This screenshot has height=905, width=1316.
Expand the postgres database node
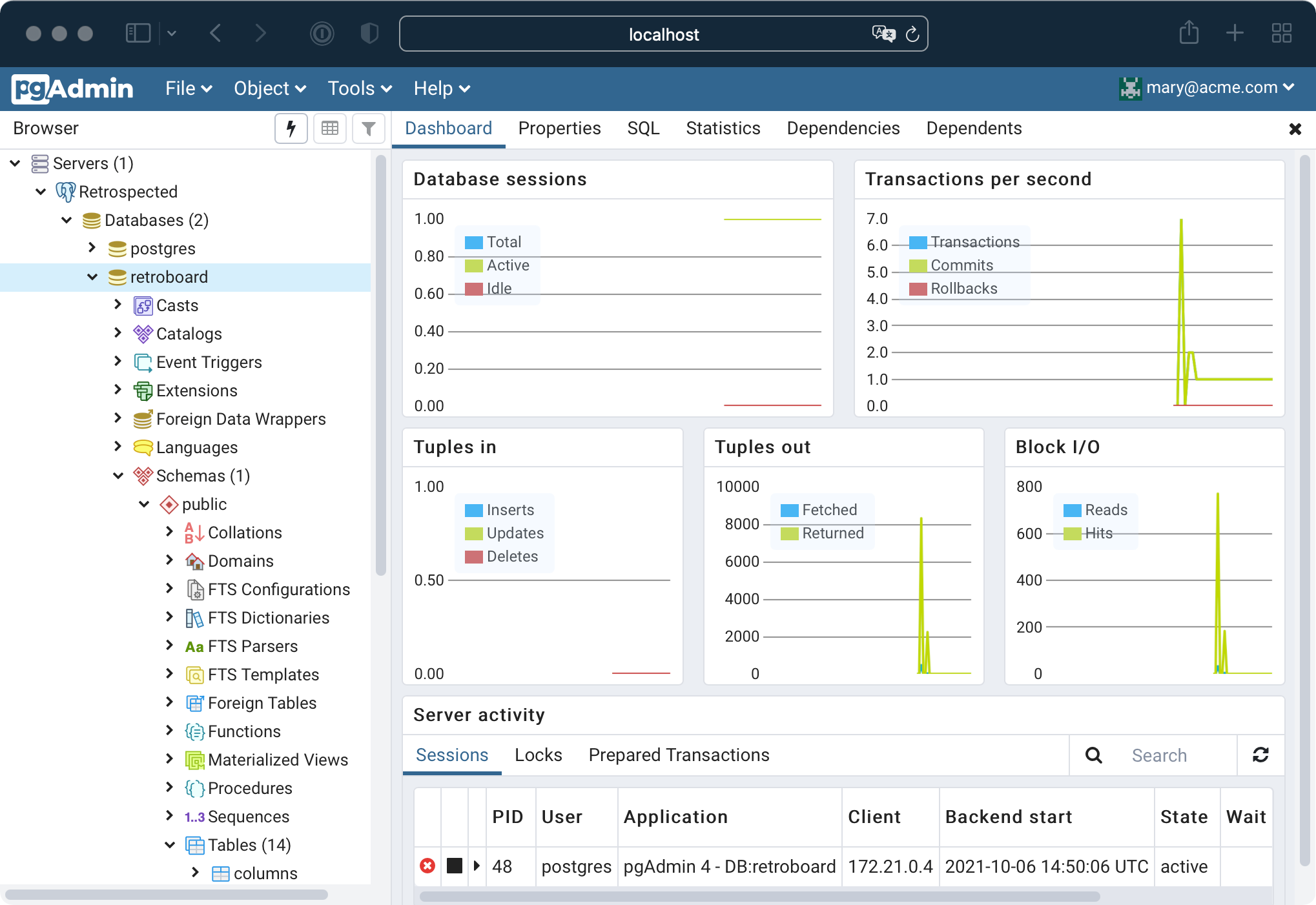[x=92, y=248]
